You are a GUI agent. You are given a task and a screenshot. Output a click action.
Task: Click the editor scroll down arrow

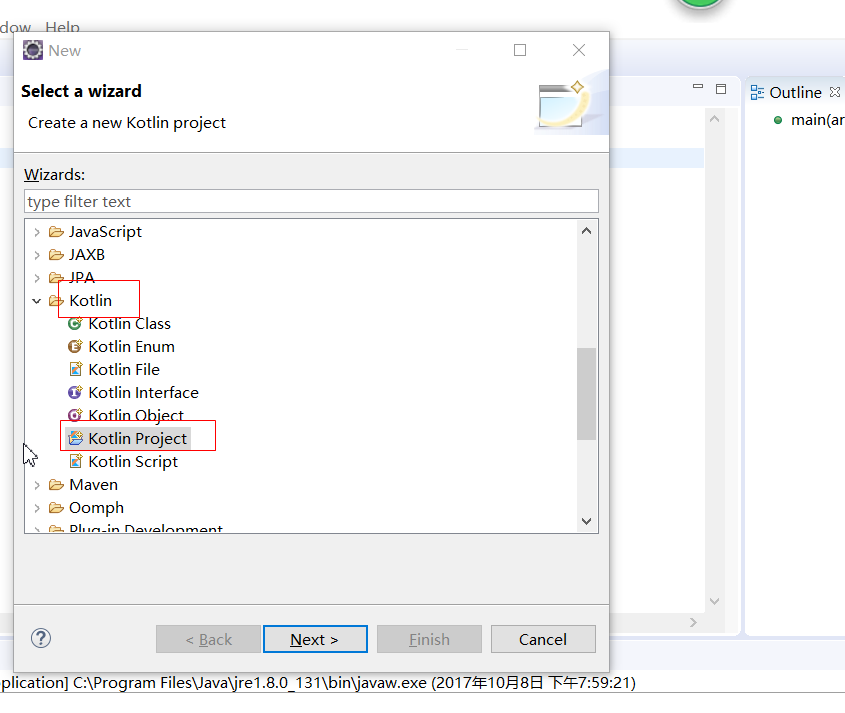tap(715, 601)
